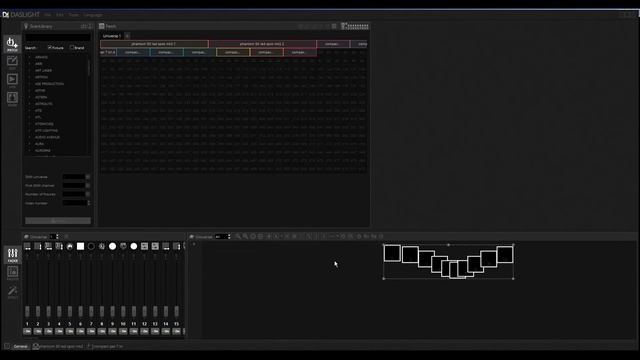Toggle the On button under fader 5
The height and width of the screenshot is (360, 640).
[x=70, y=331]
